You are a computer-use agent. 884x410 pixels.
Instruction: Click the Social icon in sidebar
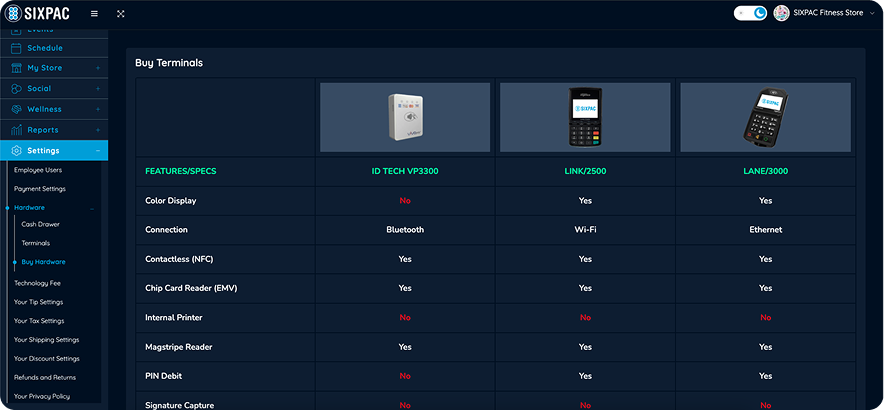16,89
